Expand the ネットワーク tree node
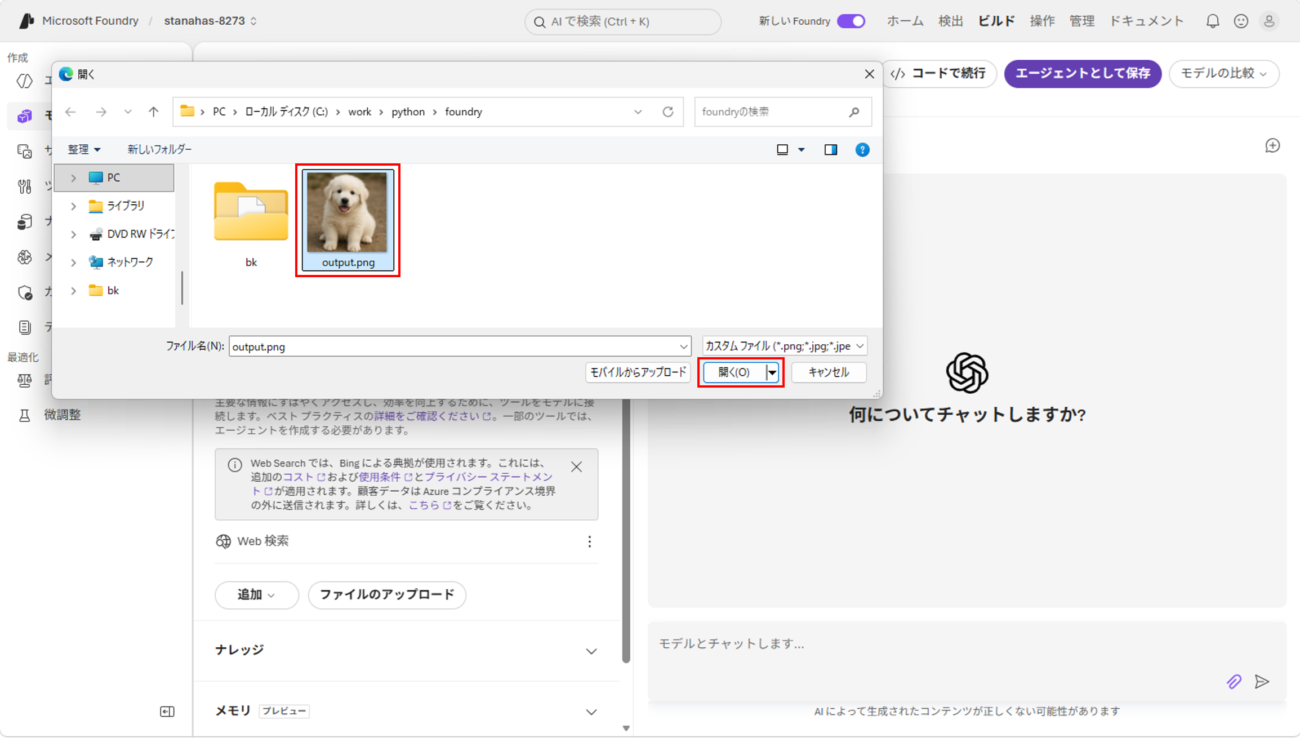This screenshot has width=1300, height=738. pos(73,262)
